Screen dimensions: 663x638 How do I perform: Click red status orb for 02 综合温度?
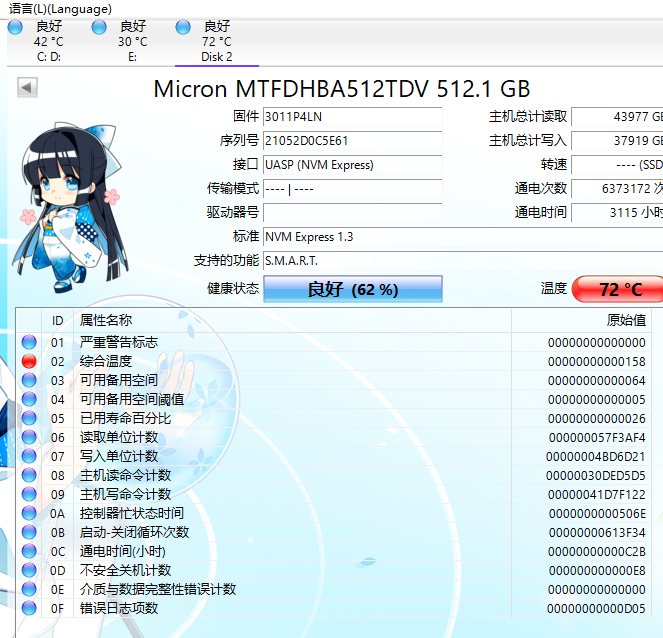pos(29,361)
